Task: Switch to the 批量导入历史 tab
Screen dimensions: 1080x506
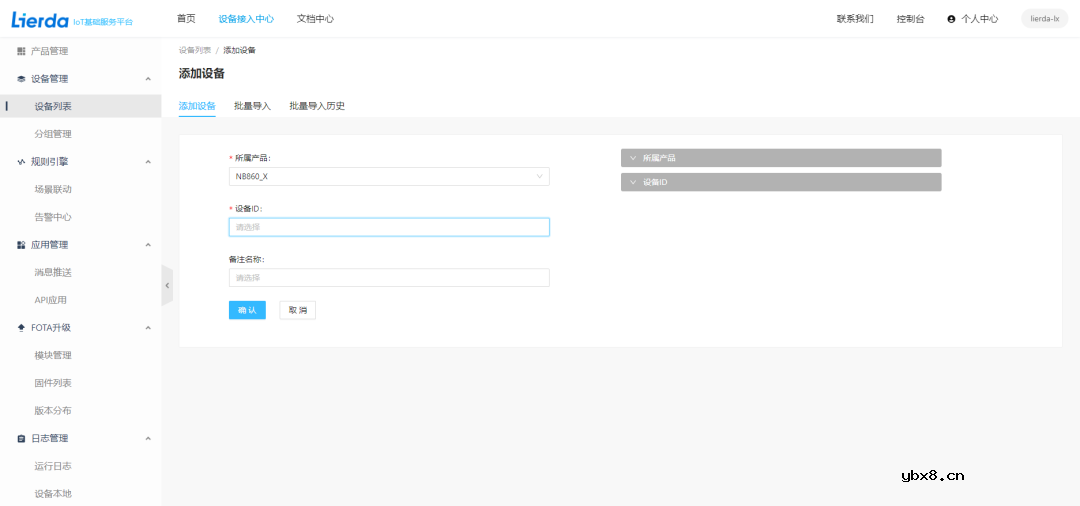Action: (317, 106)
